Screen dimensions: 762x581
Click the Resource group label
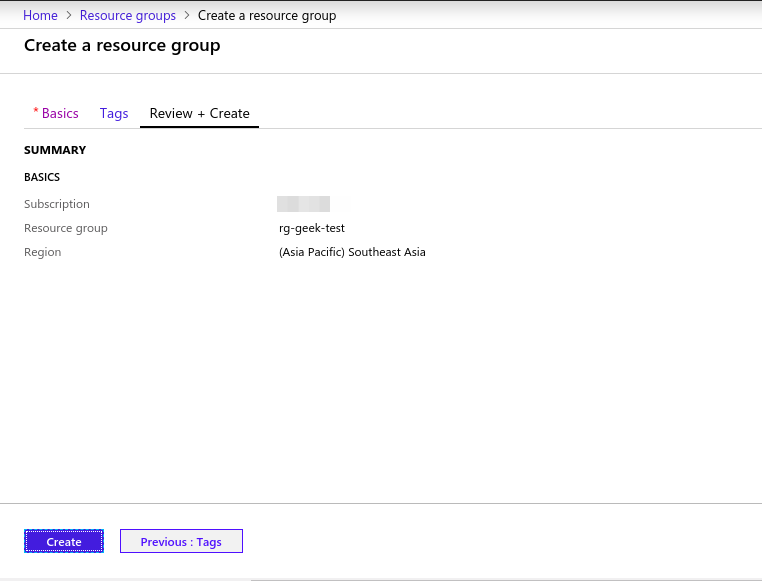point(66,228)
